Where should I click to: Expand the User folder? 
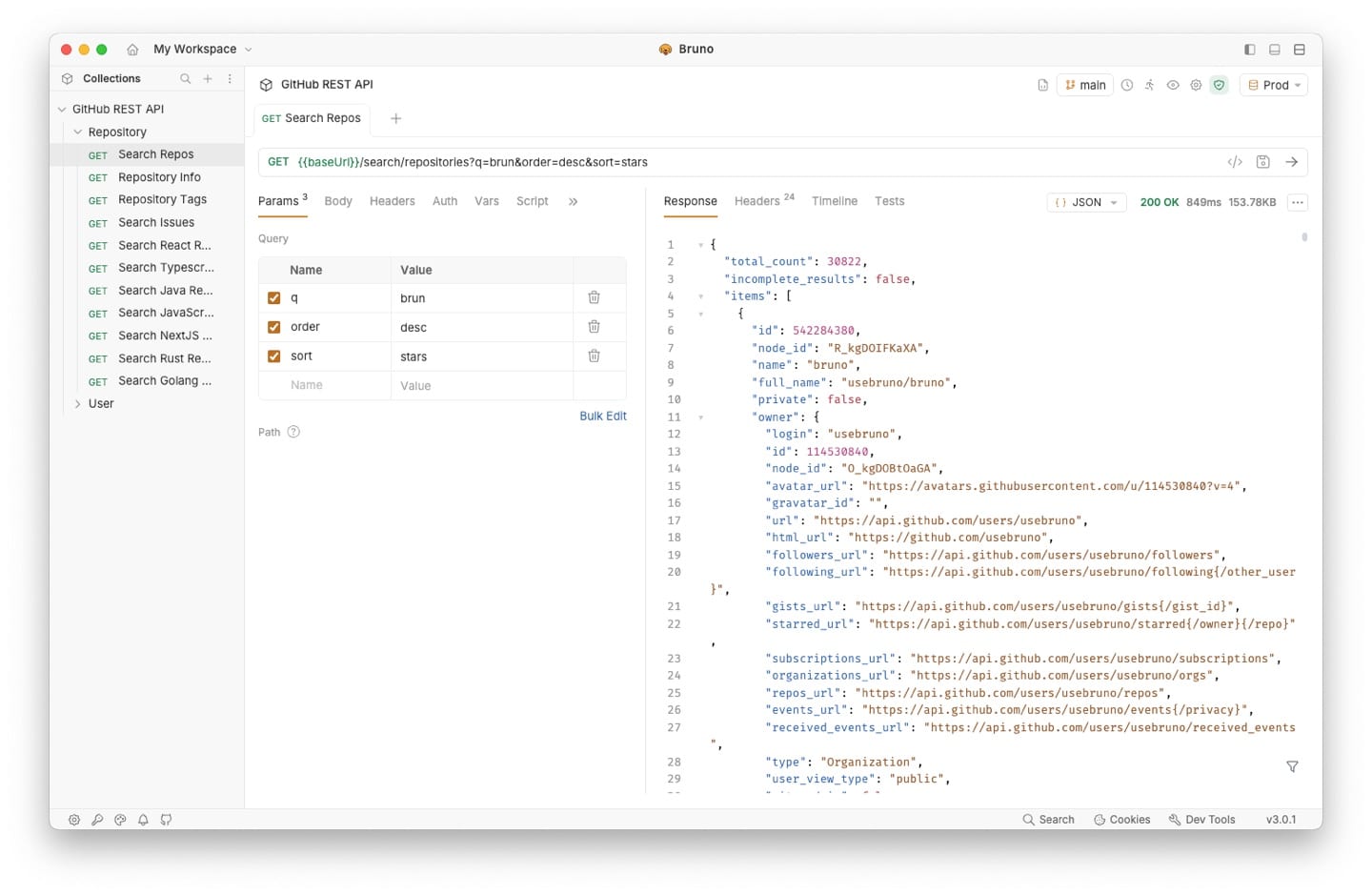78,404
